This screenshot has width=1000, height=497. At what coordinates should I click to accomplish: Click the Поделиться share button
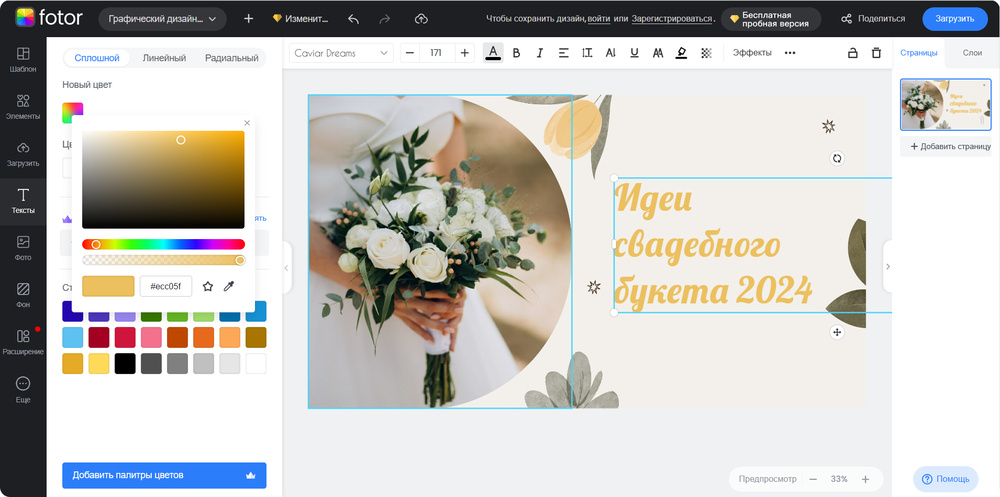click(x=873, y=19)
